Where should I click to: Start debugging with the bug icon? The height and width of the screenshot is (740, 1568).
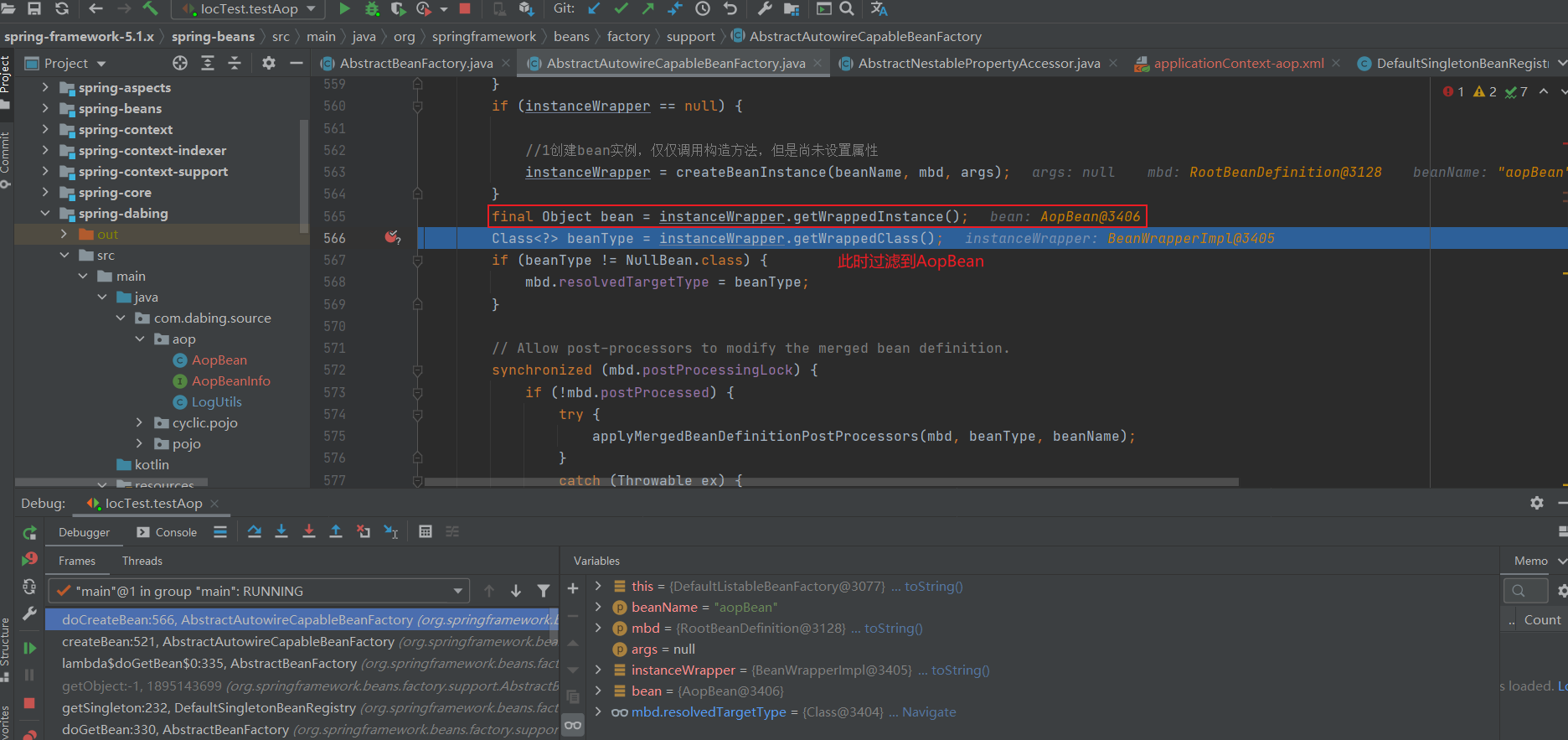point(372,8)
